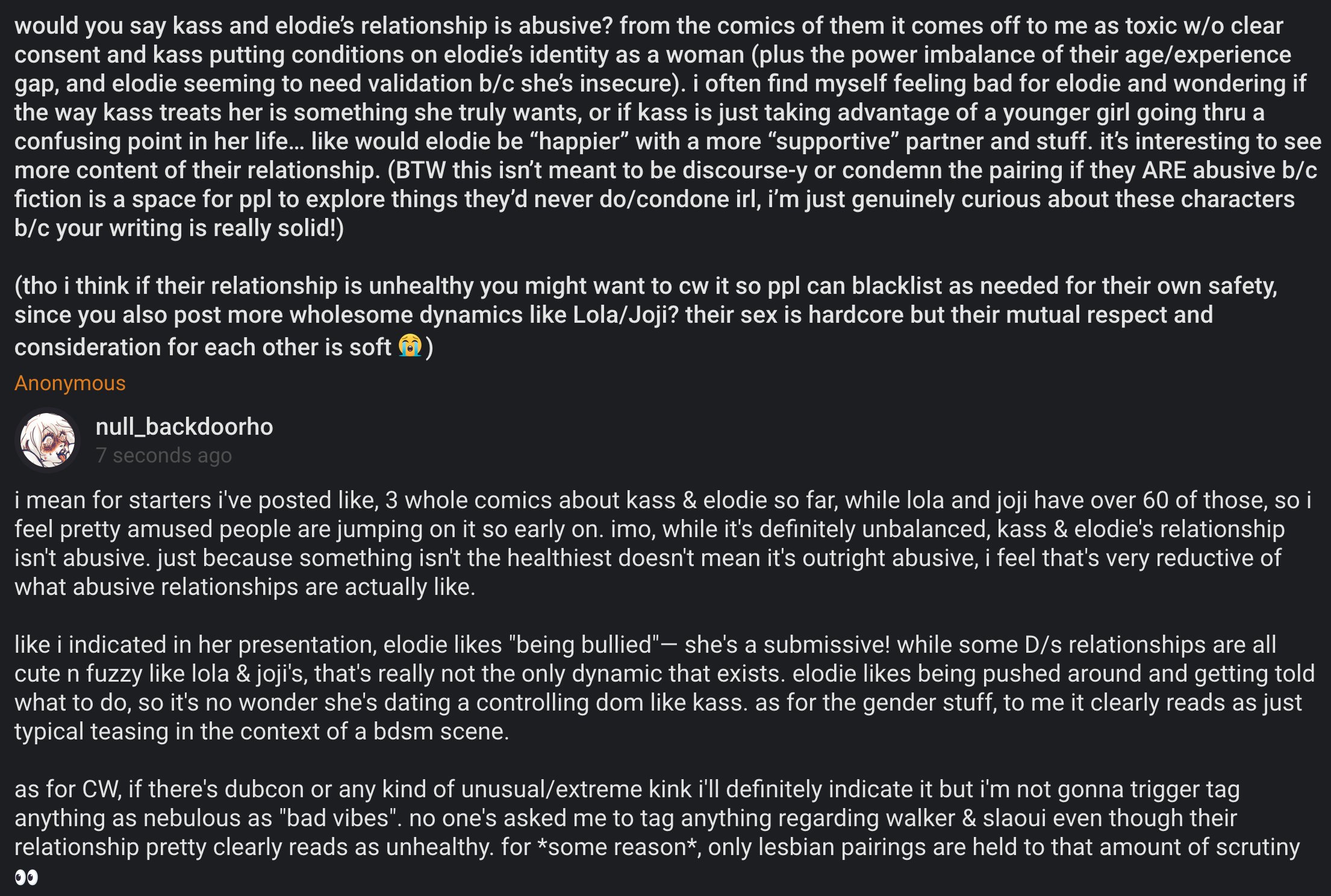Click the reply paragraph starting "like i indicated"

click(x=662, y=688)
